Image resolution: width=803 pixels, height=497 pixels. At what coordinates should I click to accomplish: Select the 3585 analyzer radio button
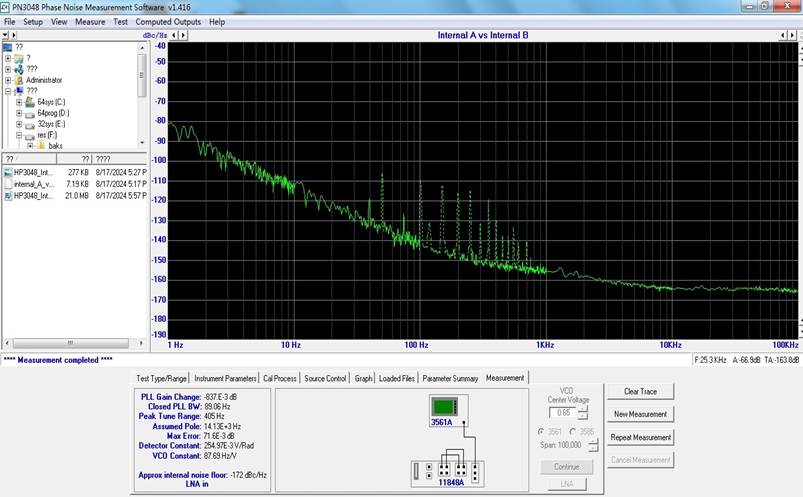click(573, 432)
